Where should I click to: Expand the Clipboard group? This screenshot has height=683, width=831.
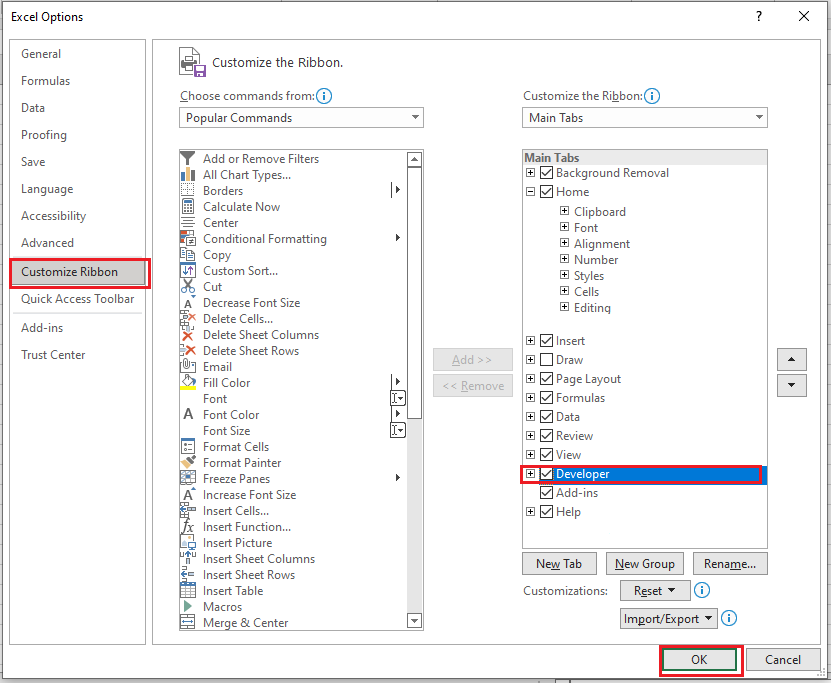tap(564, 211)
